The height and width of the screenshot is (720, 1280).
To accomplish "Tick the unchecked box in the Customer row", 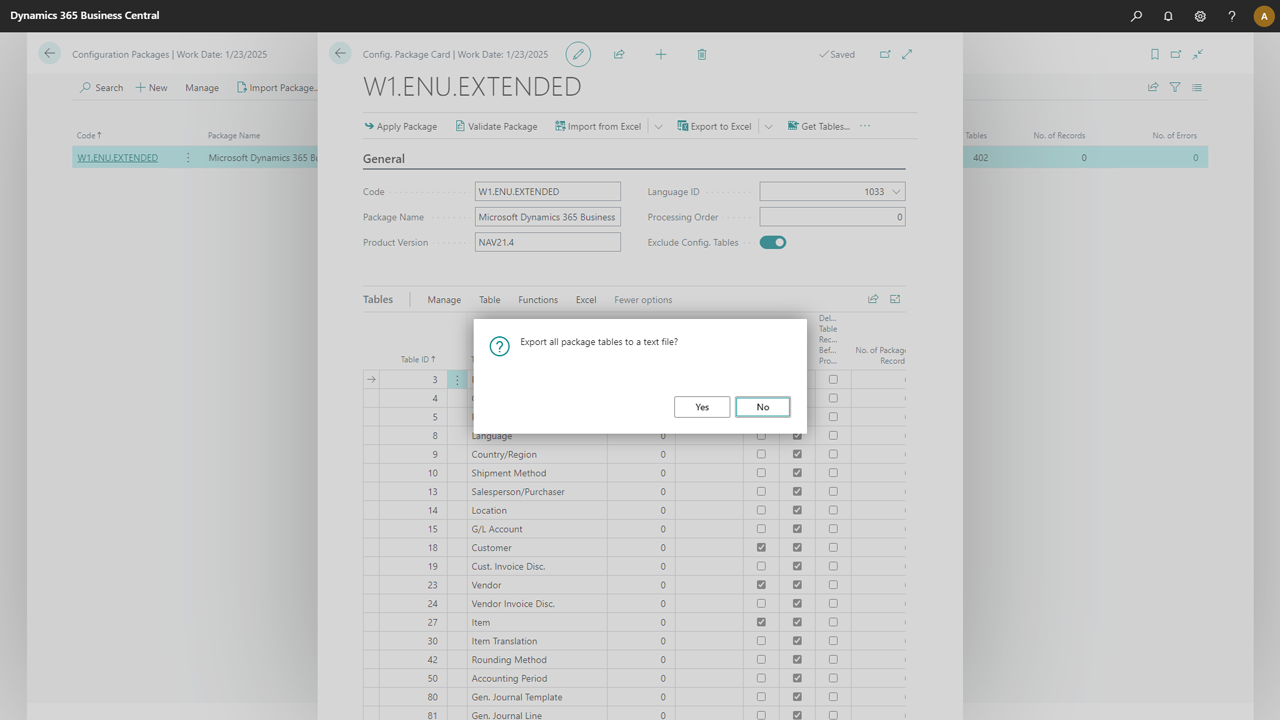I will 833,548.
